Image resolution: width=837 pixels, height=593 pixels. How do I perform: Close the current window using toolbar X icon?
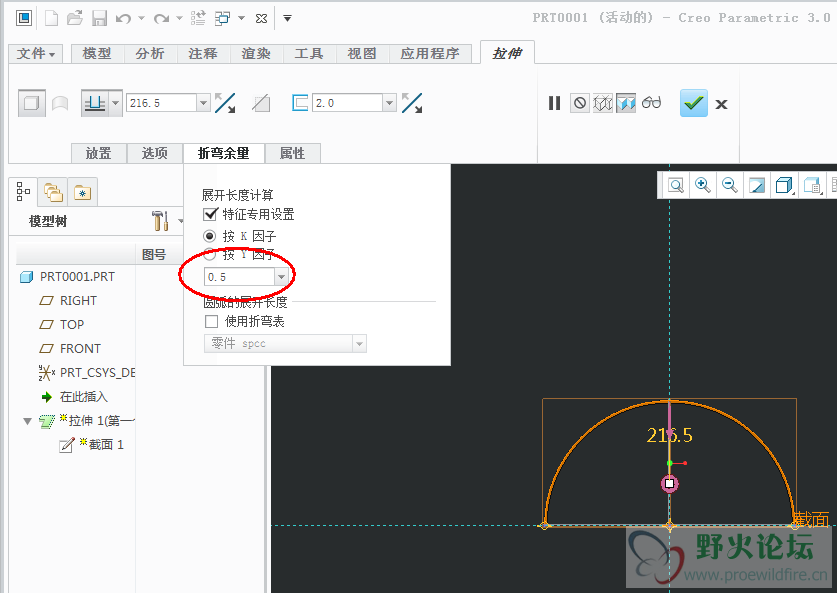[262, 19]
